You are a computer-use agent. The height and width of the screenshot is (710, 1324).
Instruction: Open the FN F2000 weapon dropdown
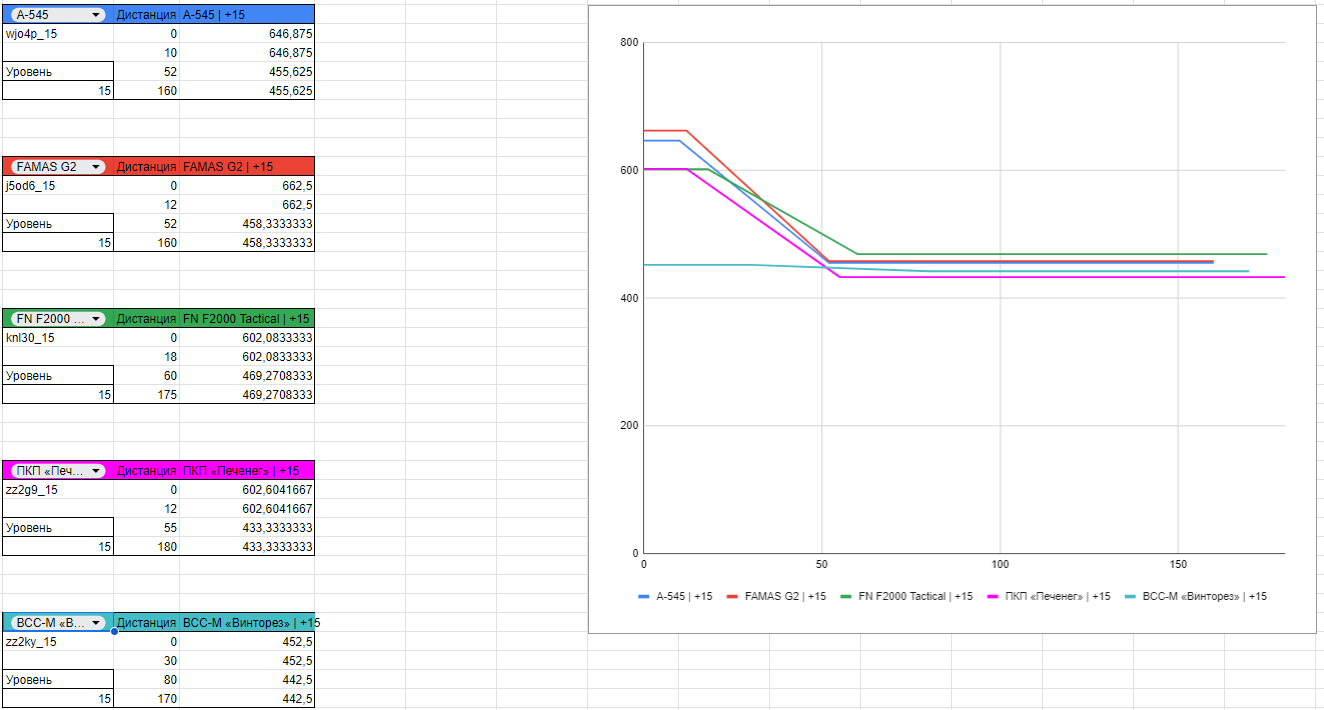[x=57, y=318]
